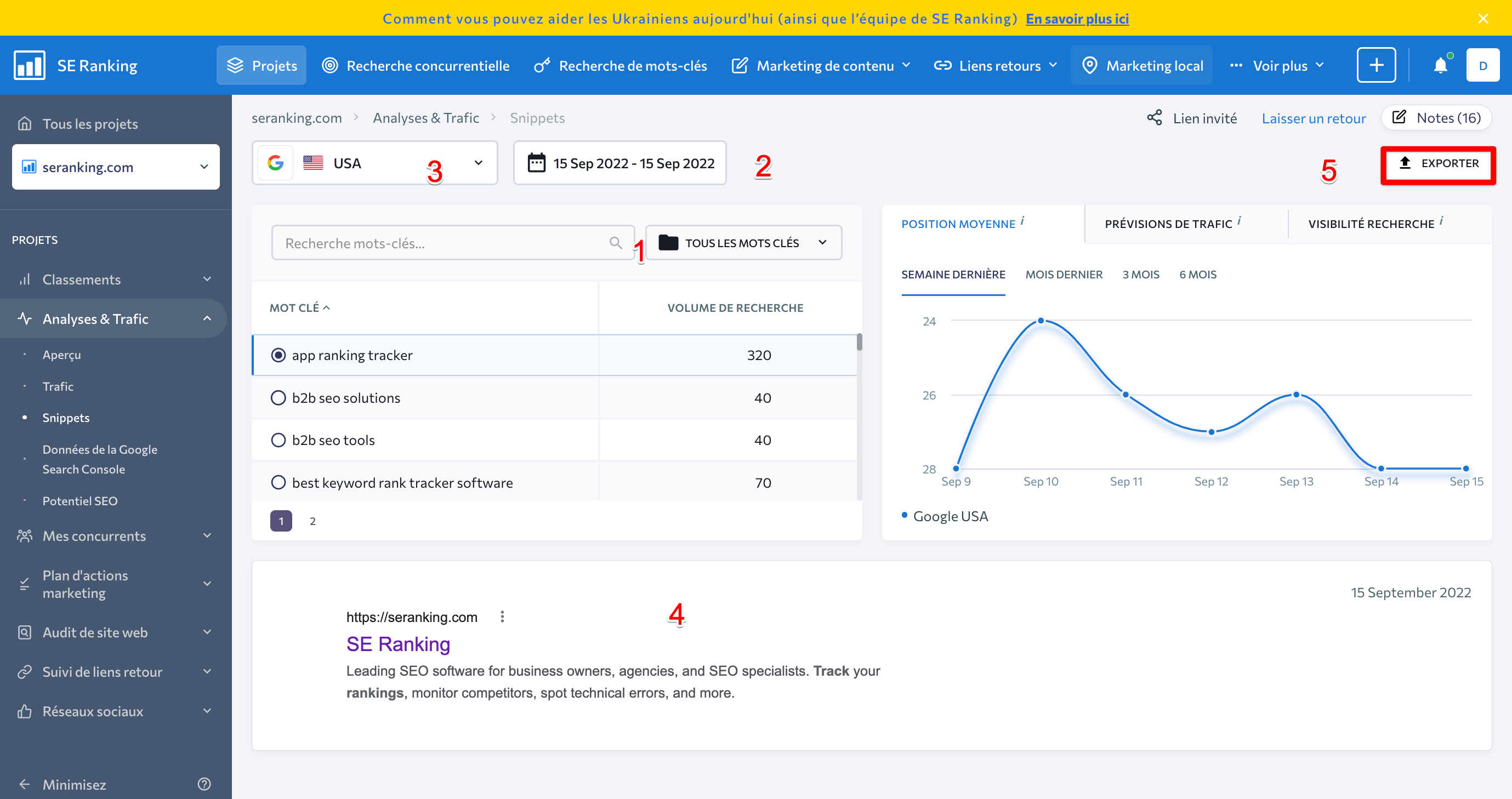This screenshot has width=1512, height=799.
Task: Open user avatar D menu
Action: (x=1482, y=65)
